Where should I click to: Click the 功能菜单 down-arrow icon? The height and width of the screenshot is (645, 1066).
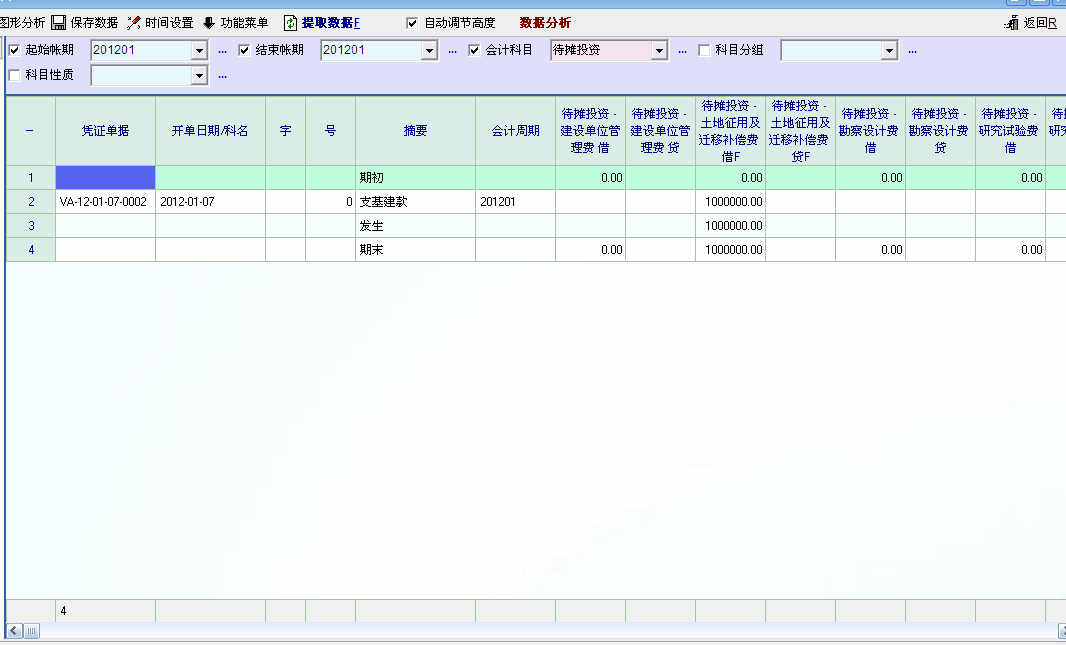tap(209, 23)
